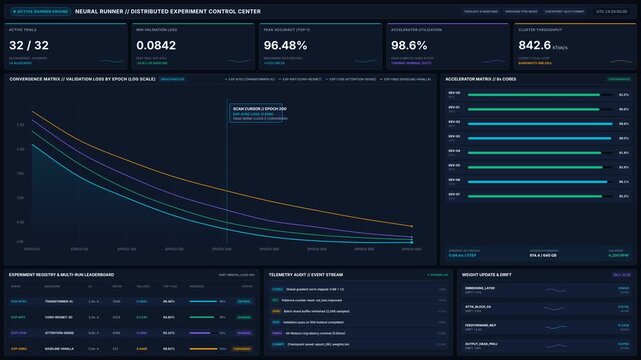
Task: Select the patience counter reset event
Action: click(359, 300)
